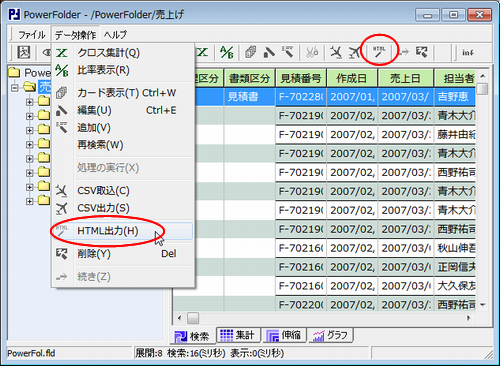
Task: Click the delete toolbar icon
Action: click(x=421, y=52)
